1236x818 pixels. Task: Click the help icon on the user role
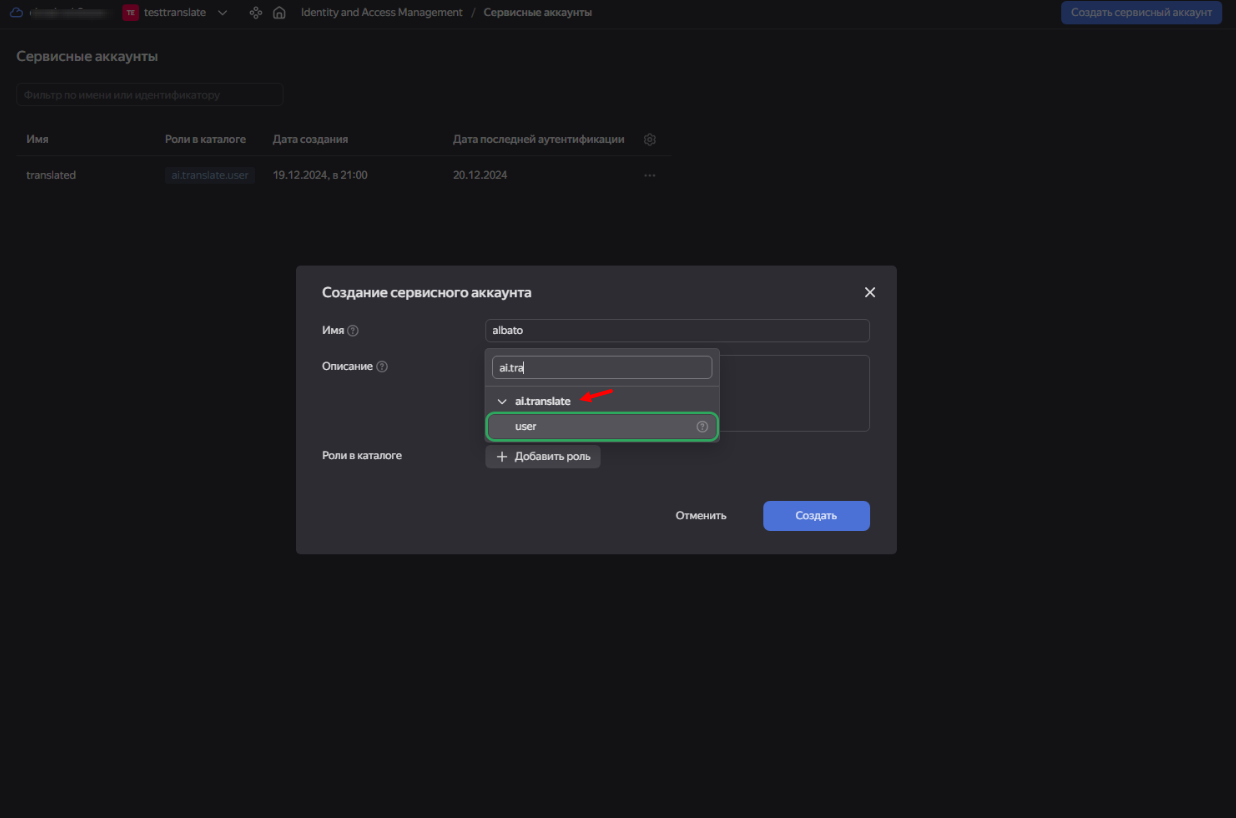coord(702,427)
